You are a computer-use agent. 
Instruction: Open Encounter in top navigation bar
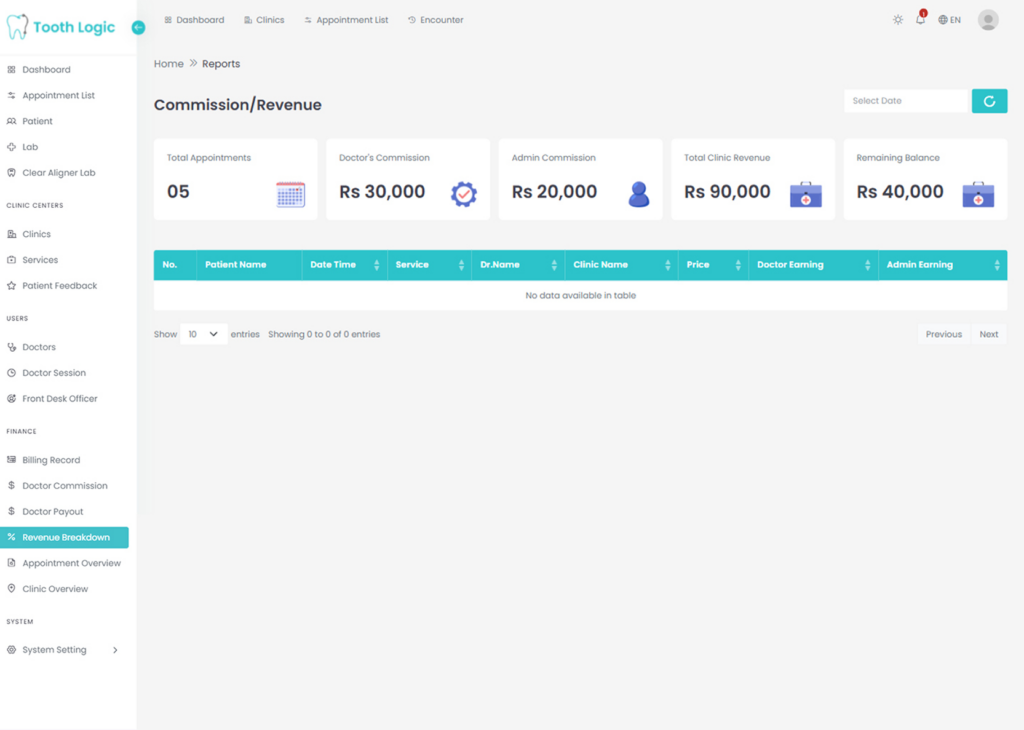click(436, 20)
